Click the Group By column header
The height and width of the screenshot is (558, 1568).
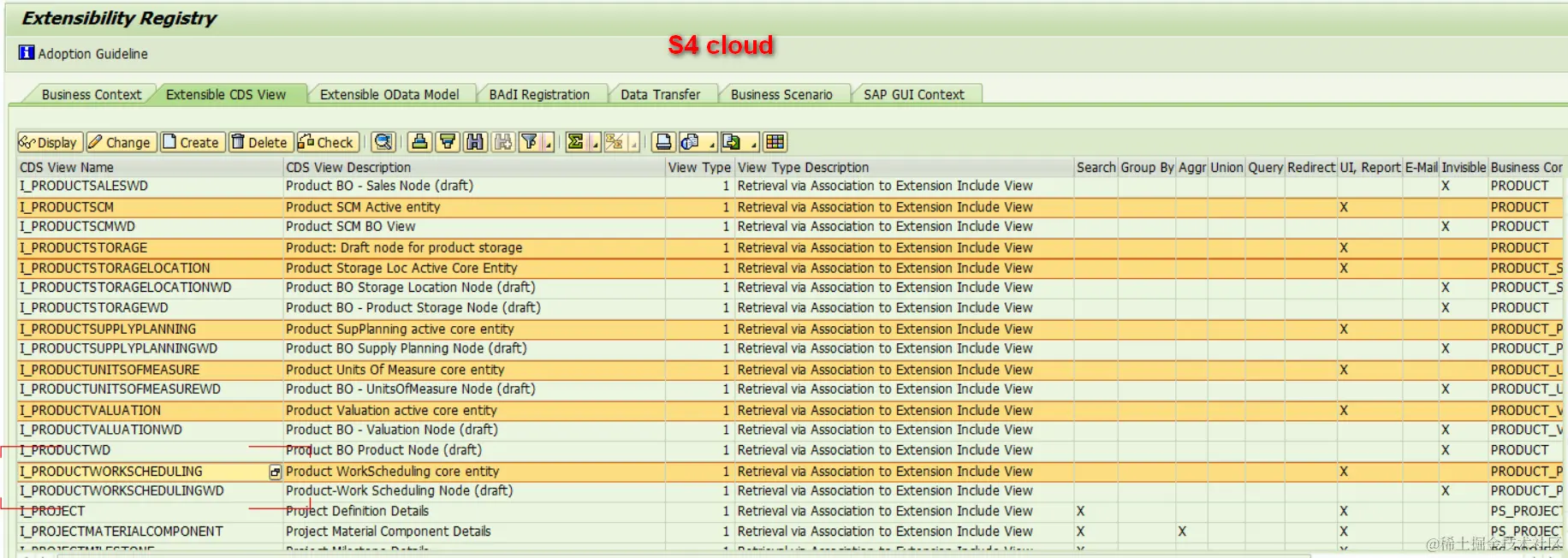coord(1147,168)
